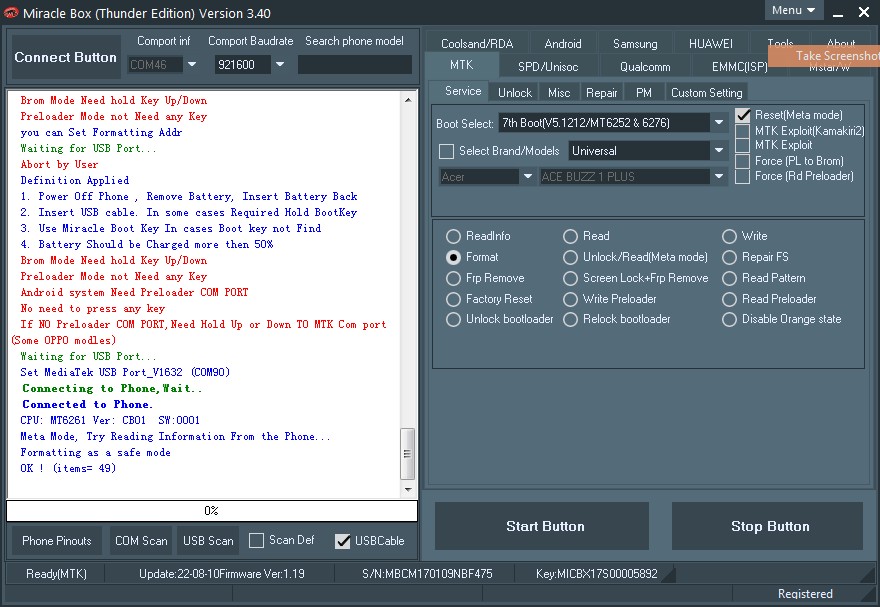The height and width of the screenshot is (607, 880).
Task: Click the Miracle Box app logo icon
Action: pos(11,12)
